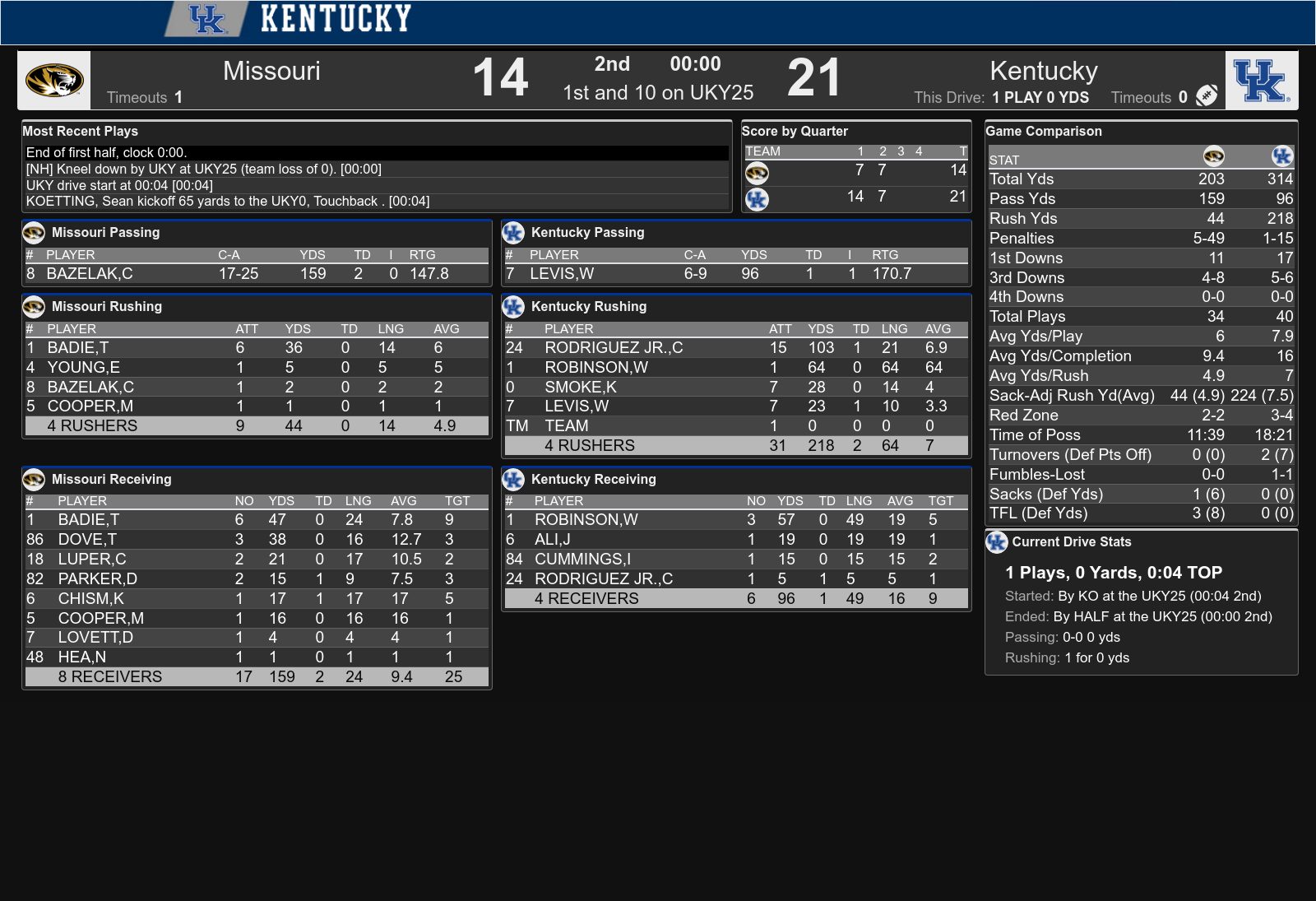Image resolution: width=1316 pixels, height=901 pixels.
Task: Click the UK logo in top banner
Action: 206,19
